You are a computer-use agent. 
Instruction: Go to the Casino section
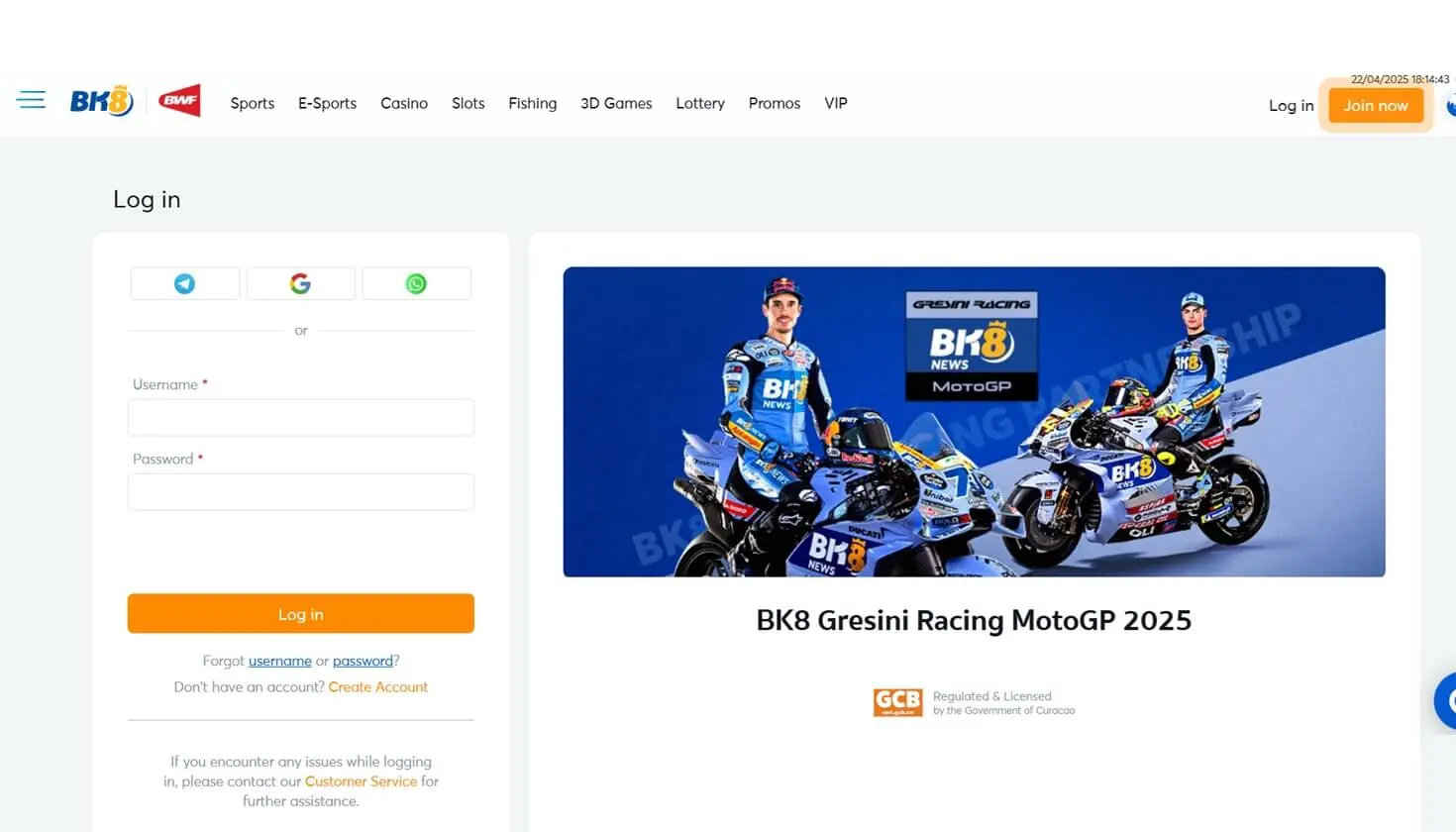tap(404, 103)
